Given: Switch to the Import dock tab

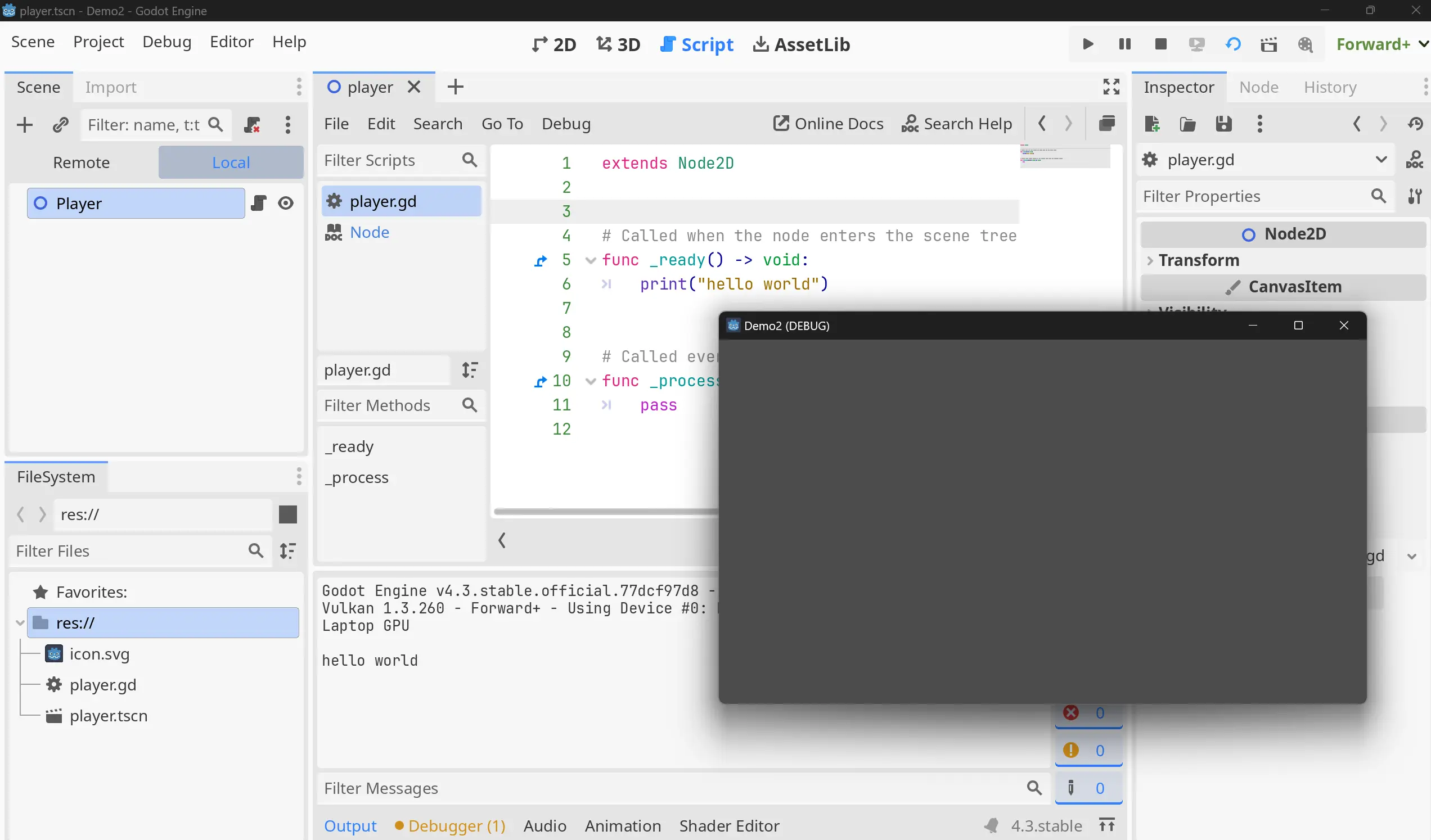Looking at the screenshot, I should (111, 87).
